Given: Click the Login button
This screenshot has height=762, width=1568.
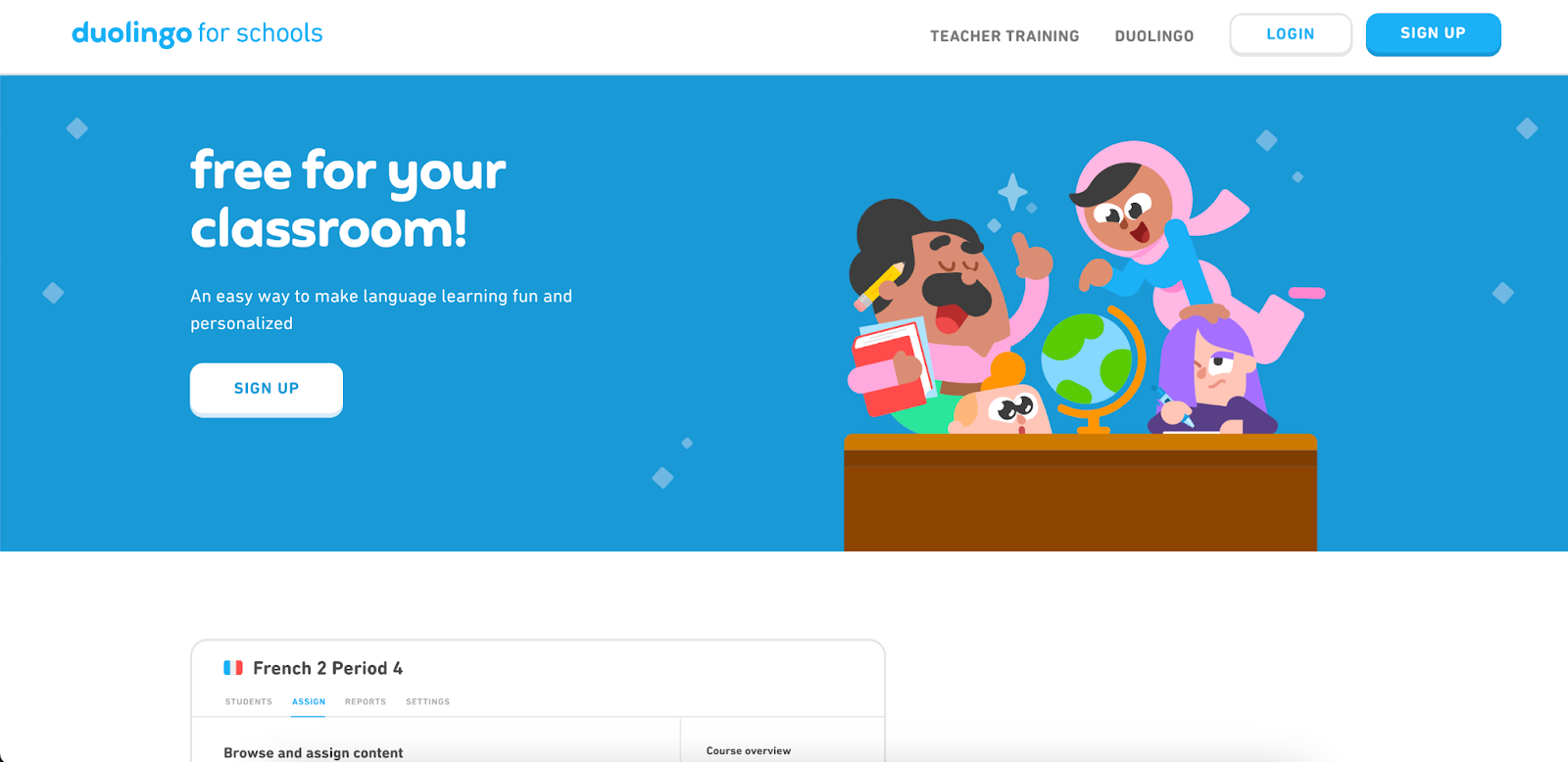Looking at the screenshot, I should (1291, 34).
